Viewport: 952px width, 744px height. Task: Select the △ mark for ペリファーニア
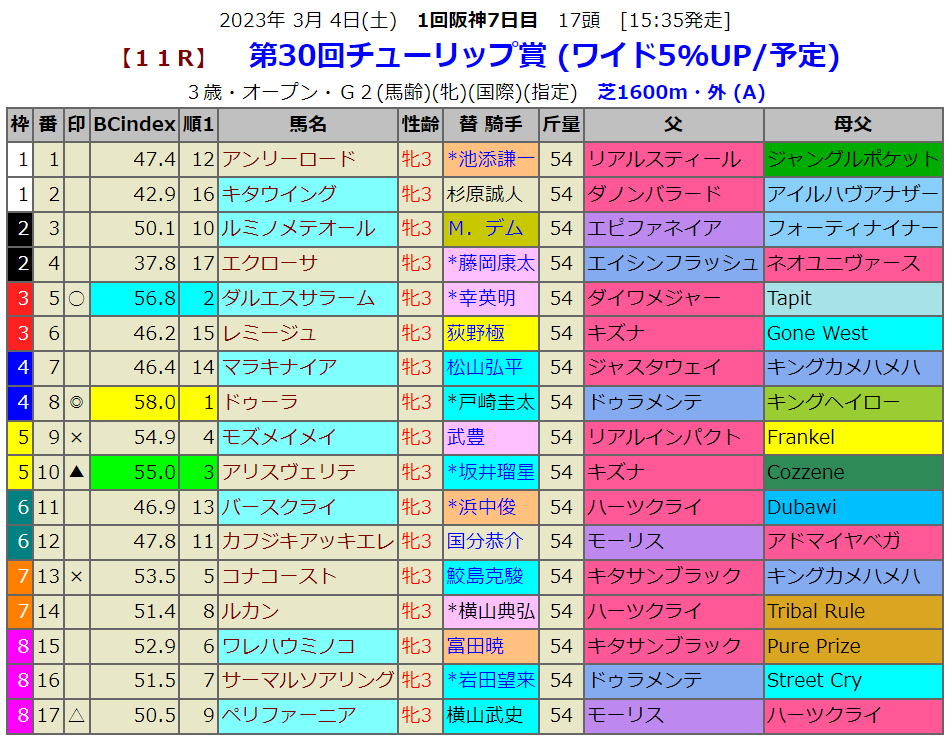76,715
